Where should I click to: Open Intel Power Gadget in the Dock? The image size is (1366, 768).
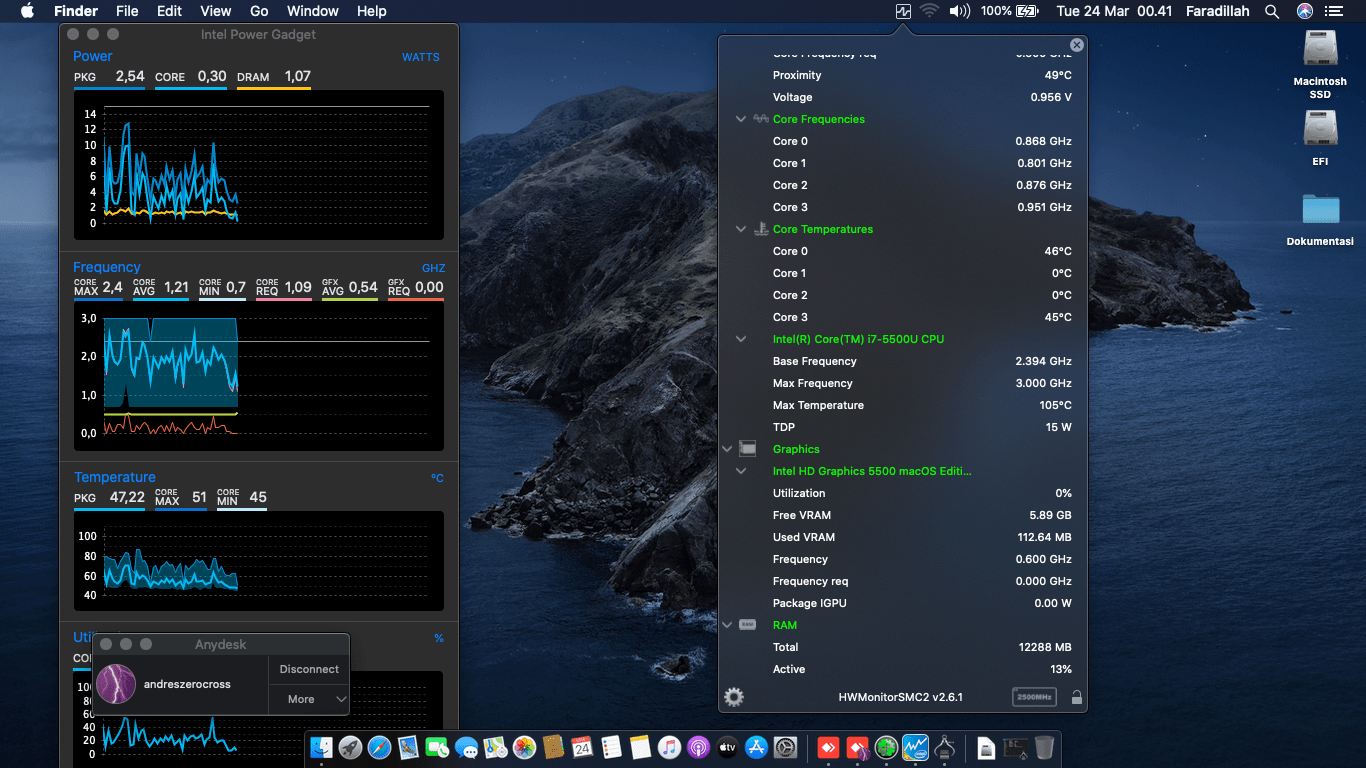915,747
